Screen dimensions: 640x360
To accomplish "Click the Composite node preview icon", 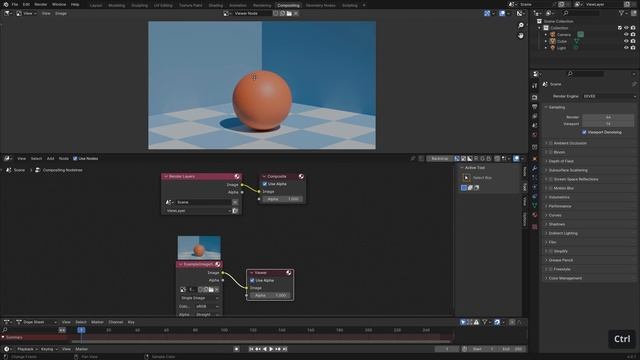I will tap(301, 176).
